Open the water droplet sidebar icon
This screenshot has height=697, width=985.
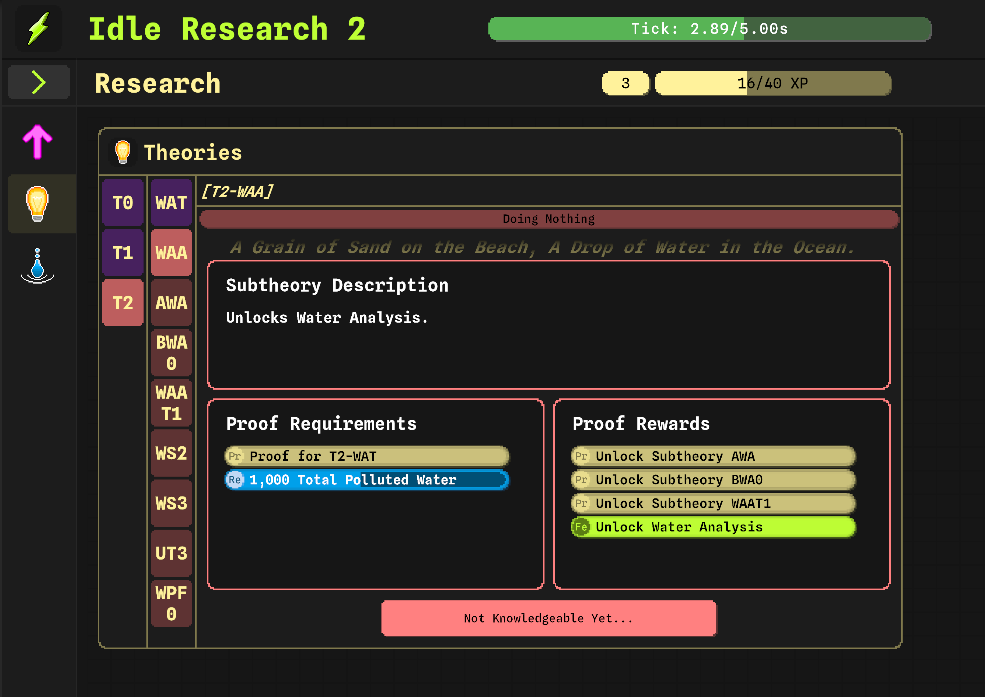tap(38, 266)
